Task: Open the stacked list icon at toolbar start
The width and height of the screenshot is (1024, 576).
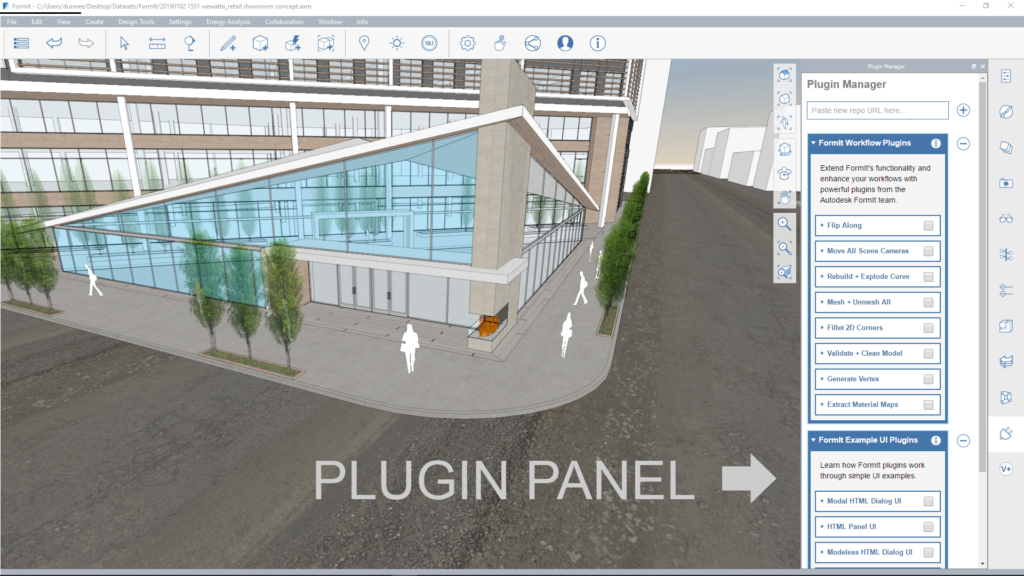Action: [x=22, y=43]
